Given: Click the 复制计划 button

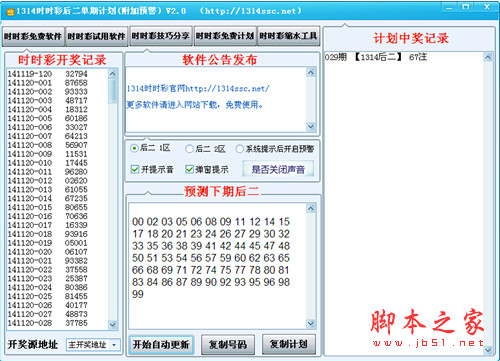Looking at the screenshot, I should [x=289, y=344].
